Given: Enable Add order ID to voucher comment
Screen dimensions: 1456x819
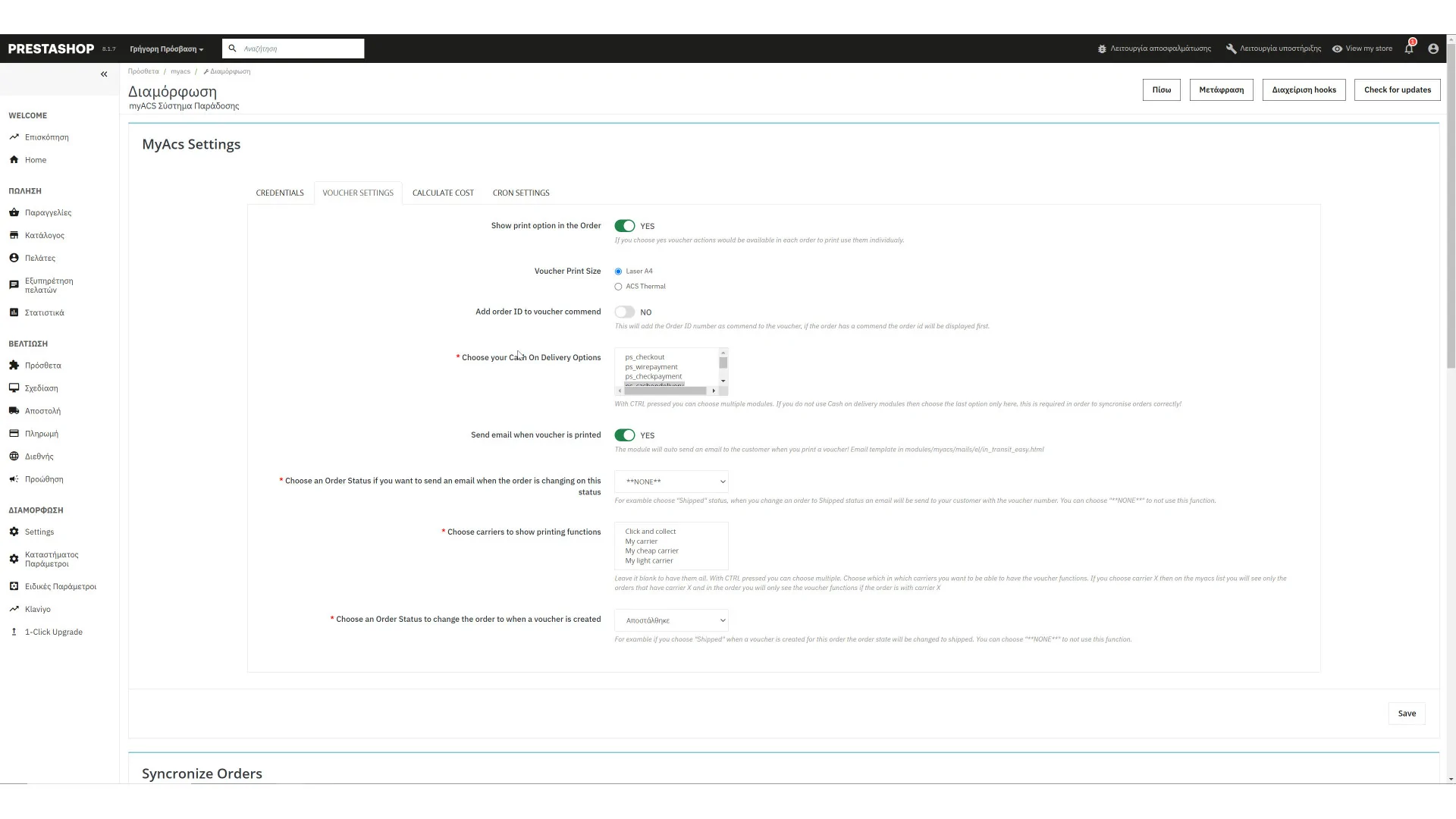Looking at the screenshot, I should 624,312.
